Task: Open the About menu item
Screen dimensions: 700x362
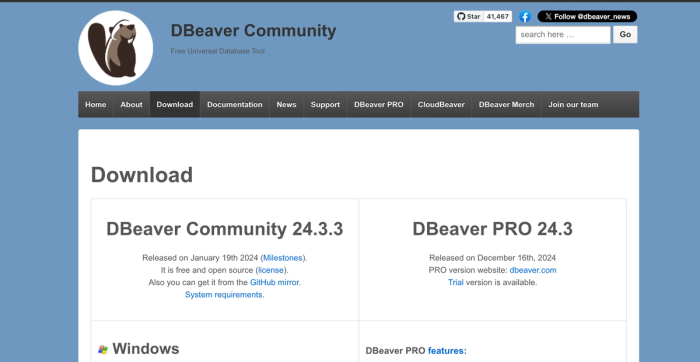Action: click(131, 104)
